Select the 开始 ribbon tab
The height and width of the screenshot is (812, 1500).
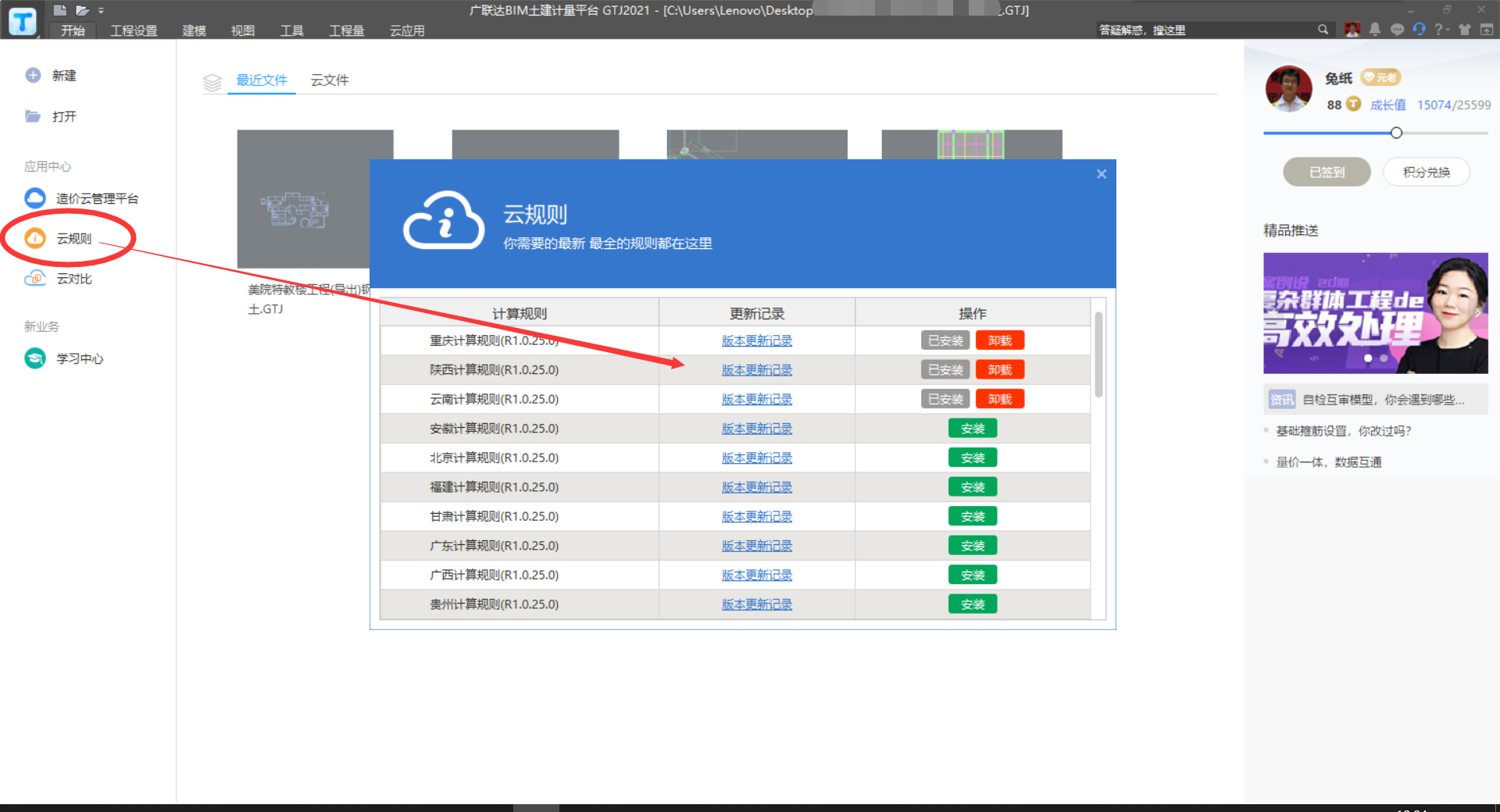point(73,30)
